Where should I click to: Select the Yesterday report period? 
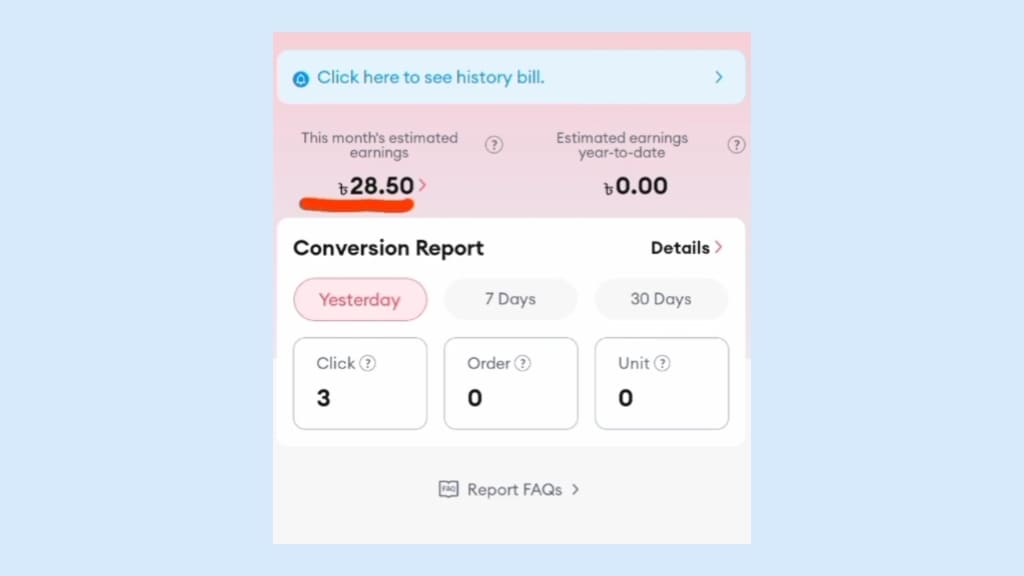click(x=359, y=299)
